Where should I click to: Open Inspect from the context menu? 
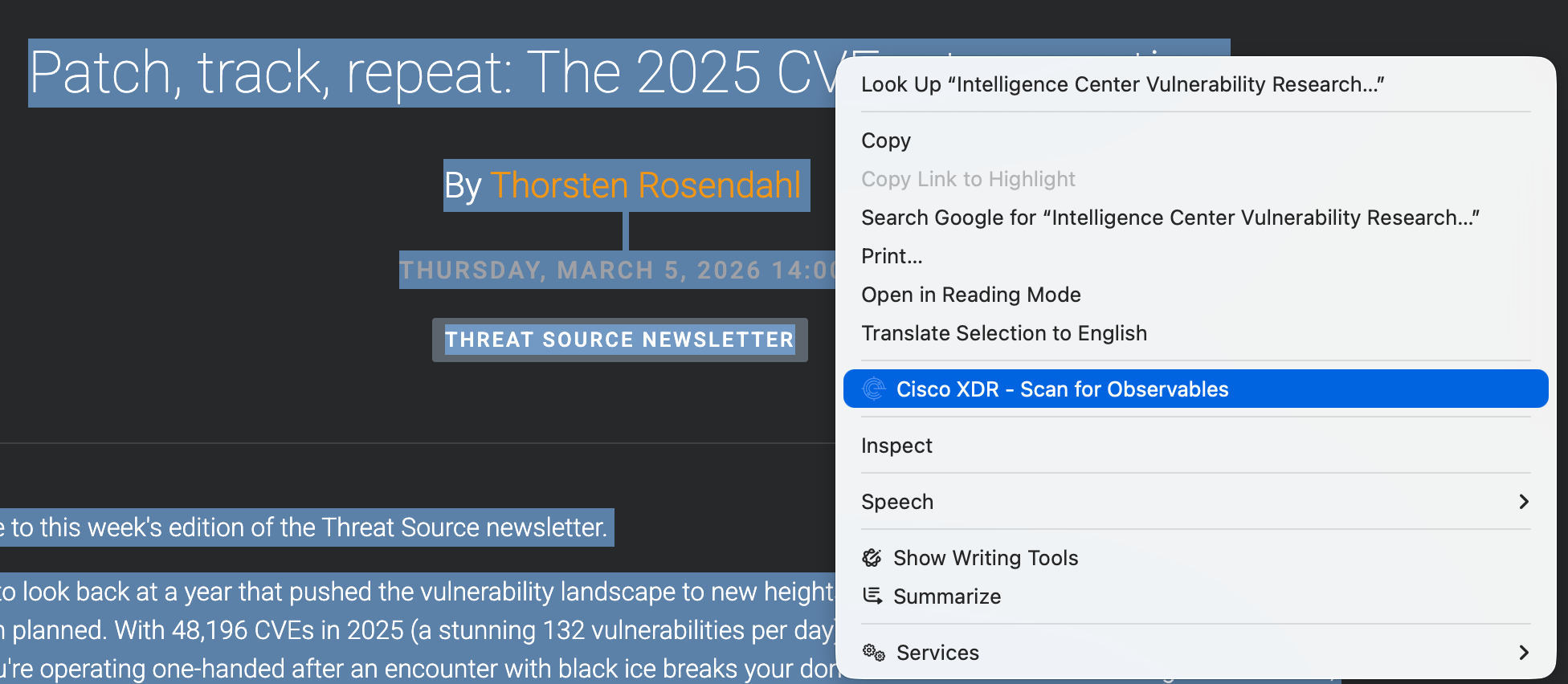(896, 446)
